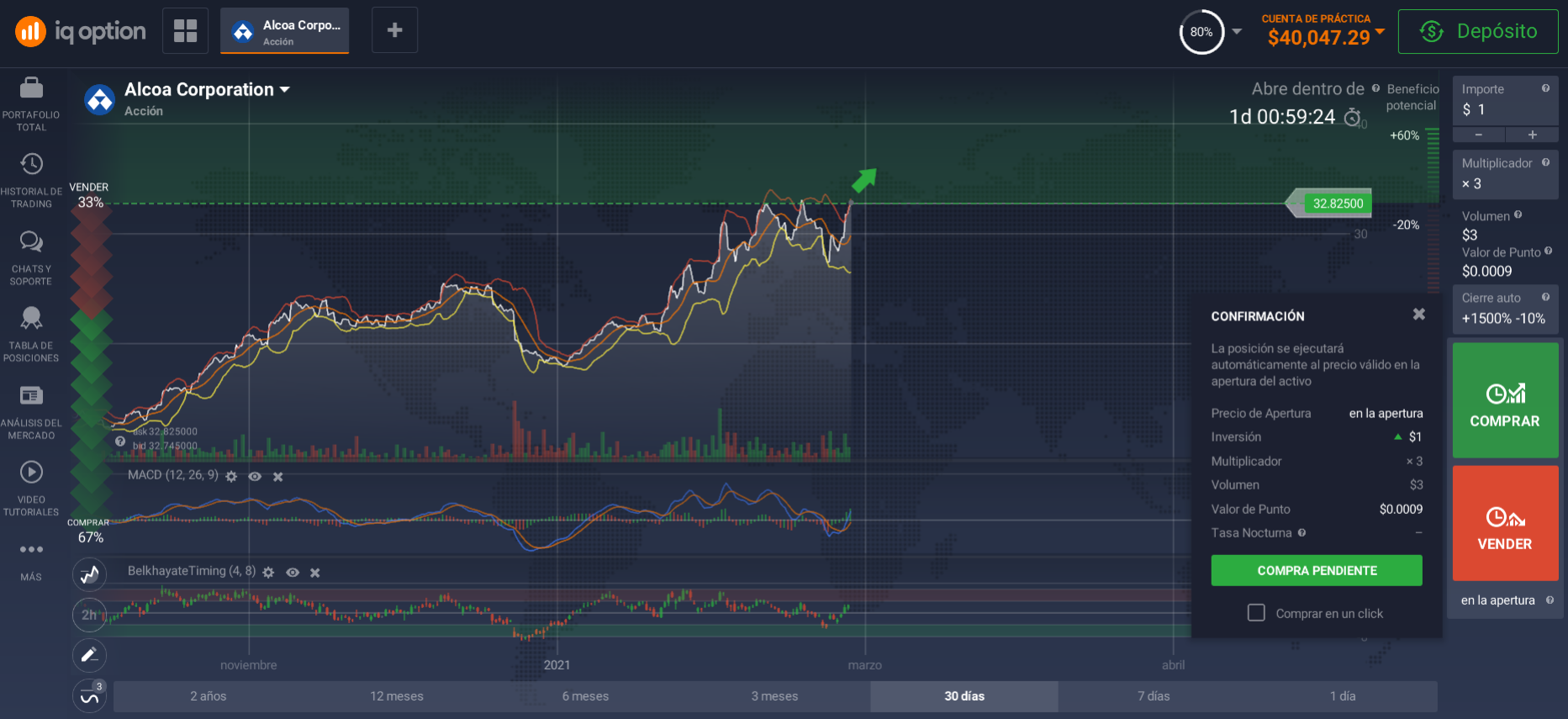Select the 6 meses timeframe
This screenshot has width=1568, height=719.
585,696
